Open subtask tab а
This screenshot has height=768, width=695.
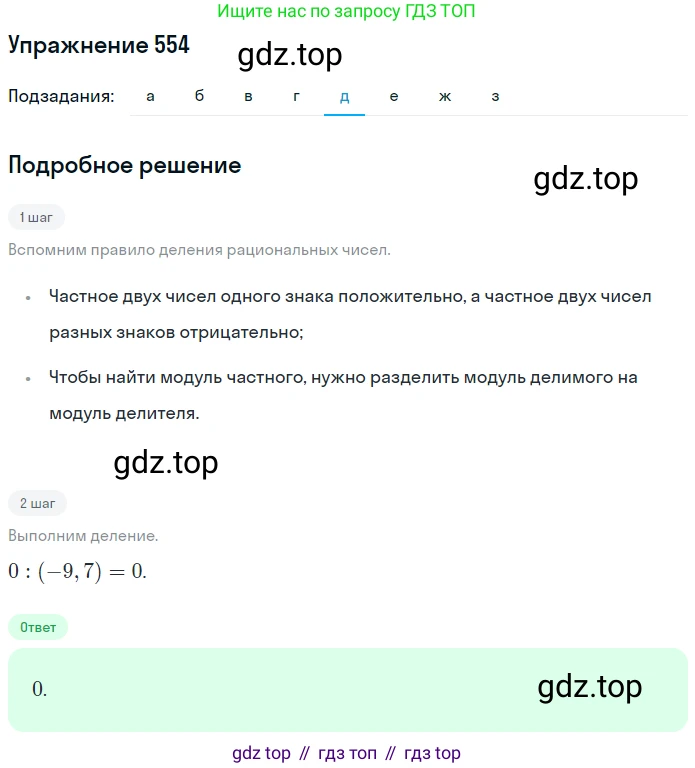pos(150,96)
